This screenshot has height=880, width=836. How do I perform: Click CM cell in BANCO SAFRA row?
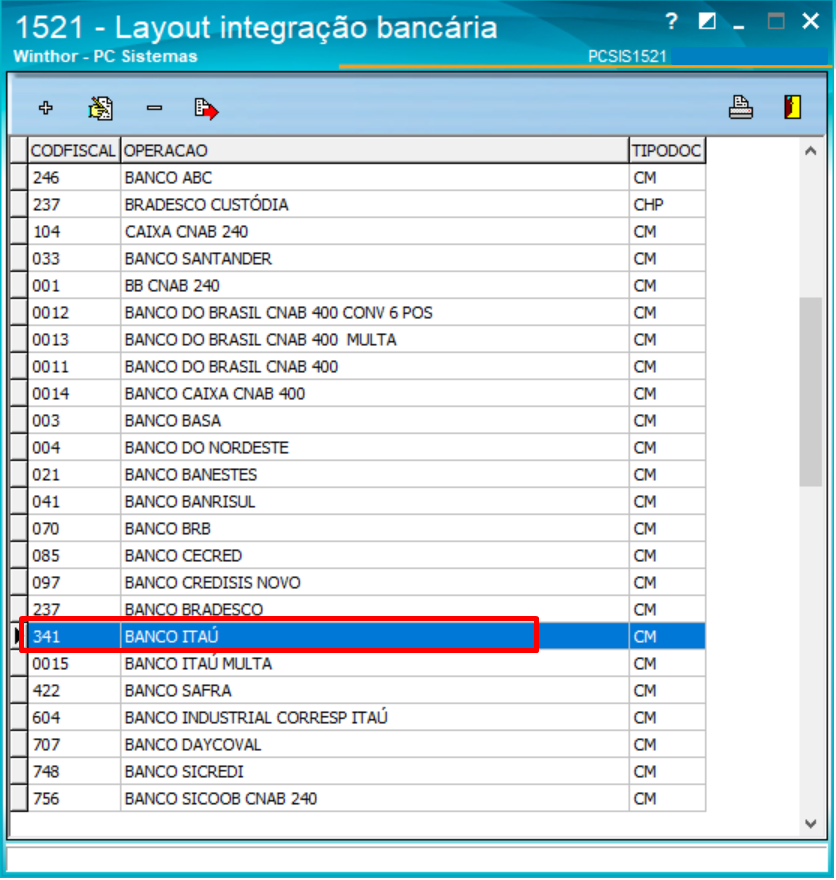667,690
